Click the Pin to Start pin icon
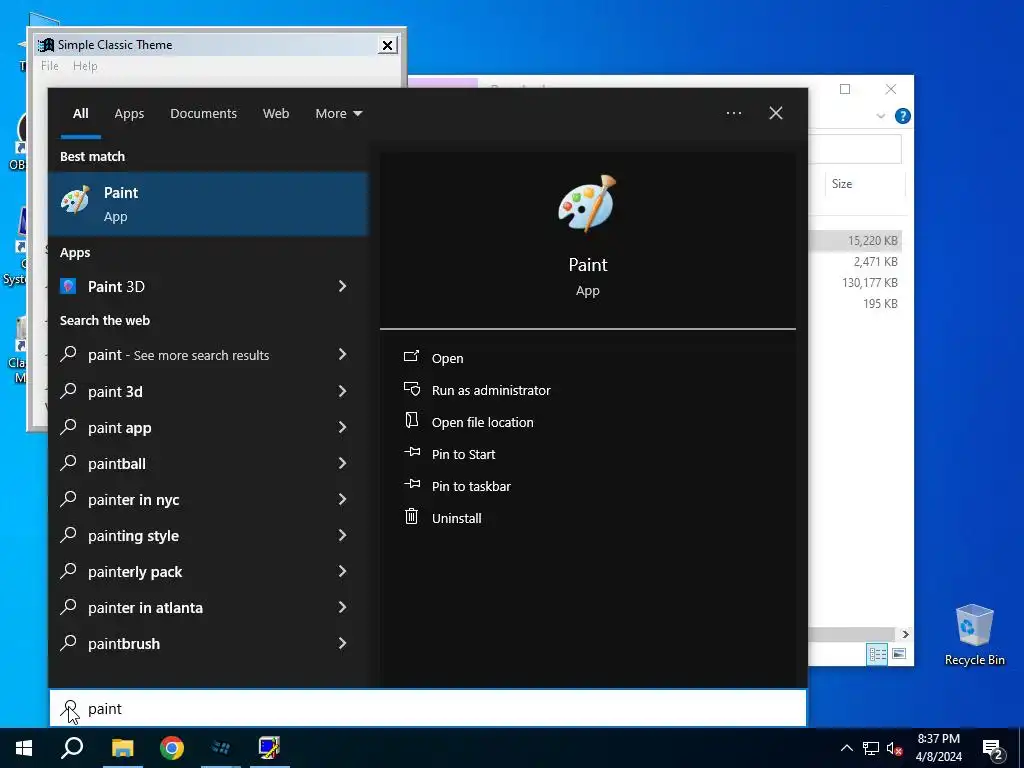1024x768 pixels. 411,452
